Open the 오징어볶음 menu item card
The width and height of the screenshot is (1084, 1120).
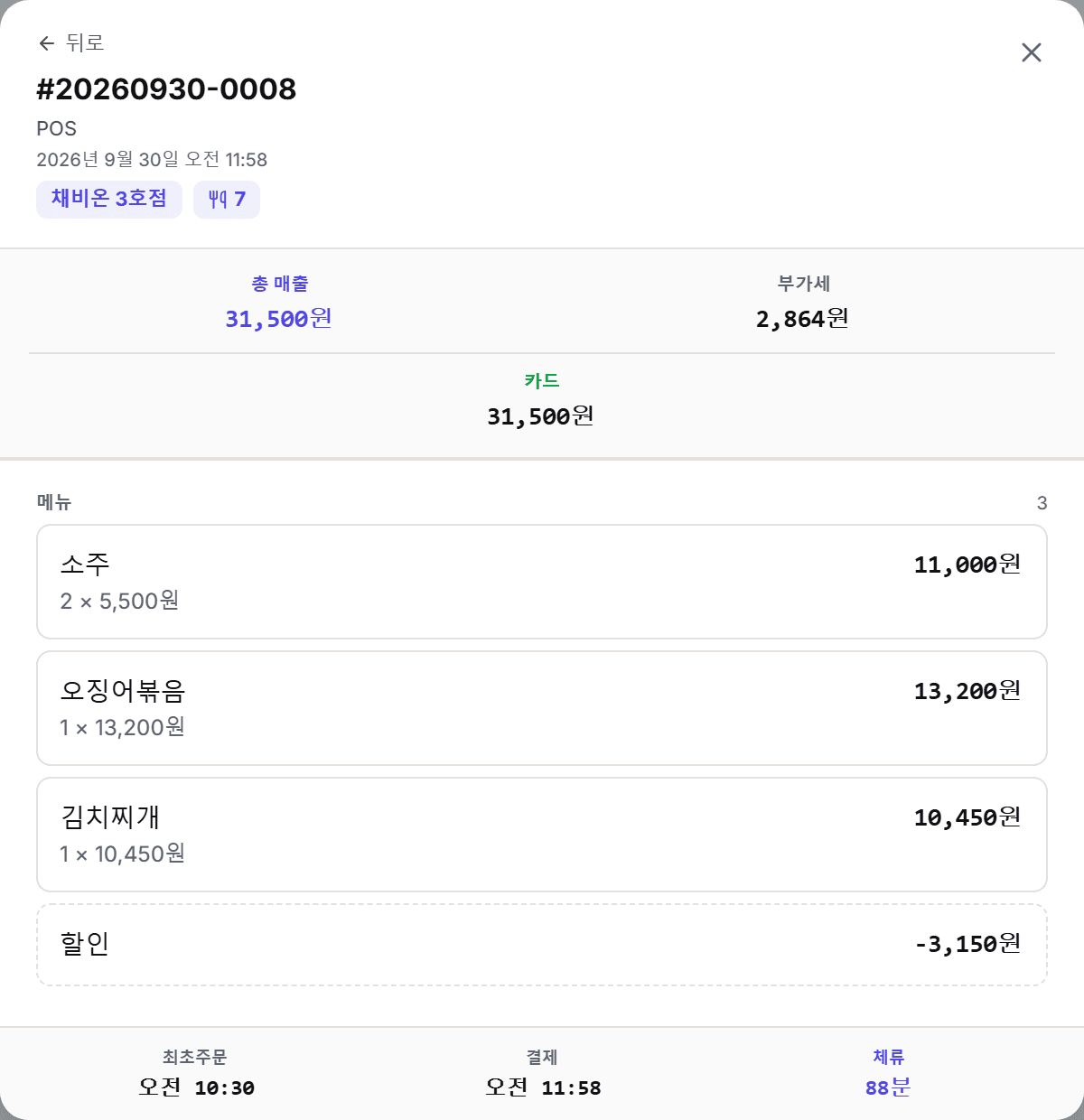542,708
